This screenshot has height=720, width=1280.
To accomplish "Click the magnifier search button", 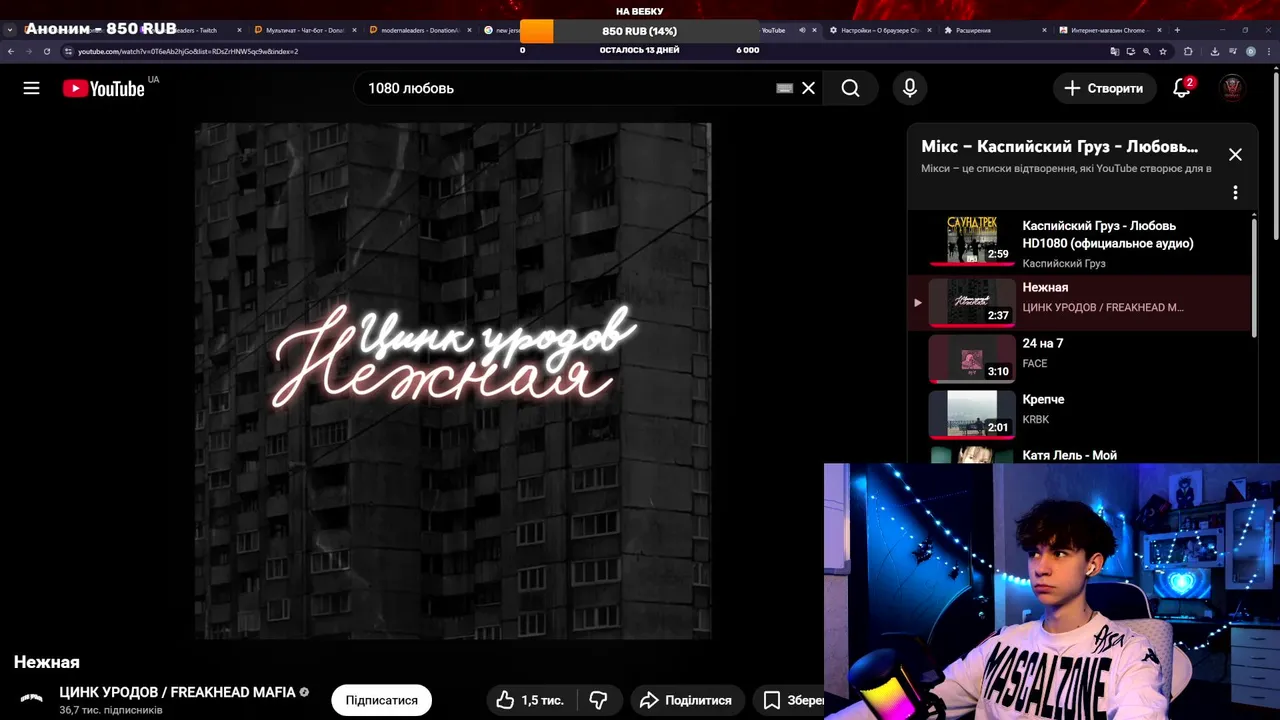I will 850,88.
